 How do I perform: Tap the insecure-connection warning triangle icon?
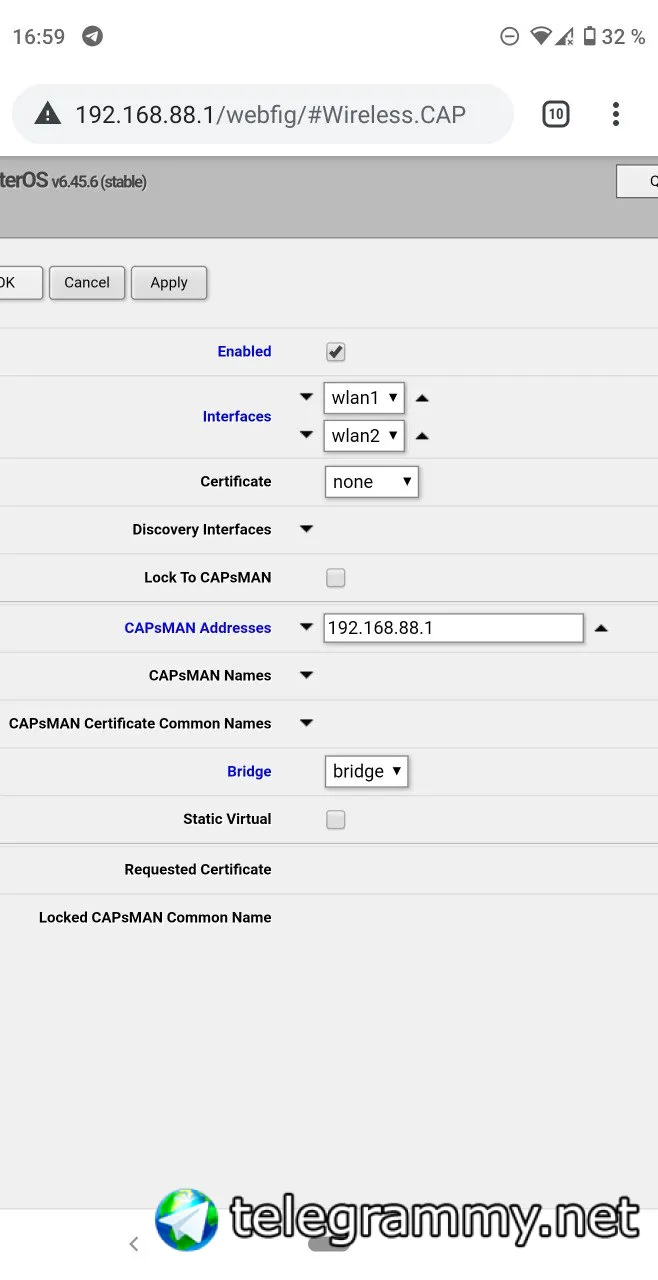tap(47, 114)
